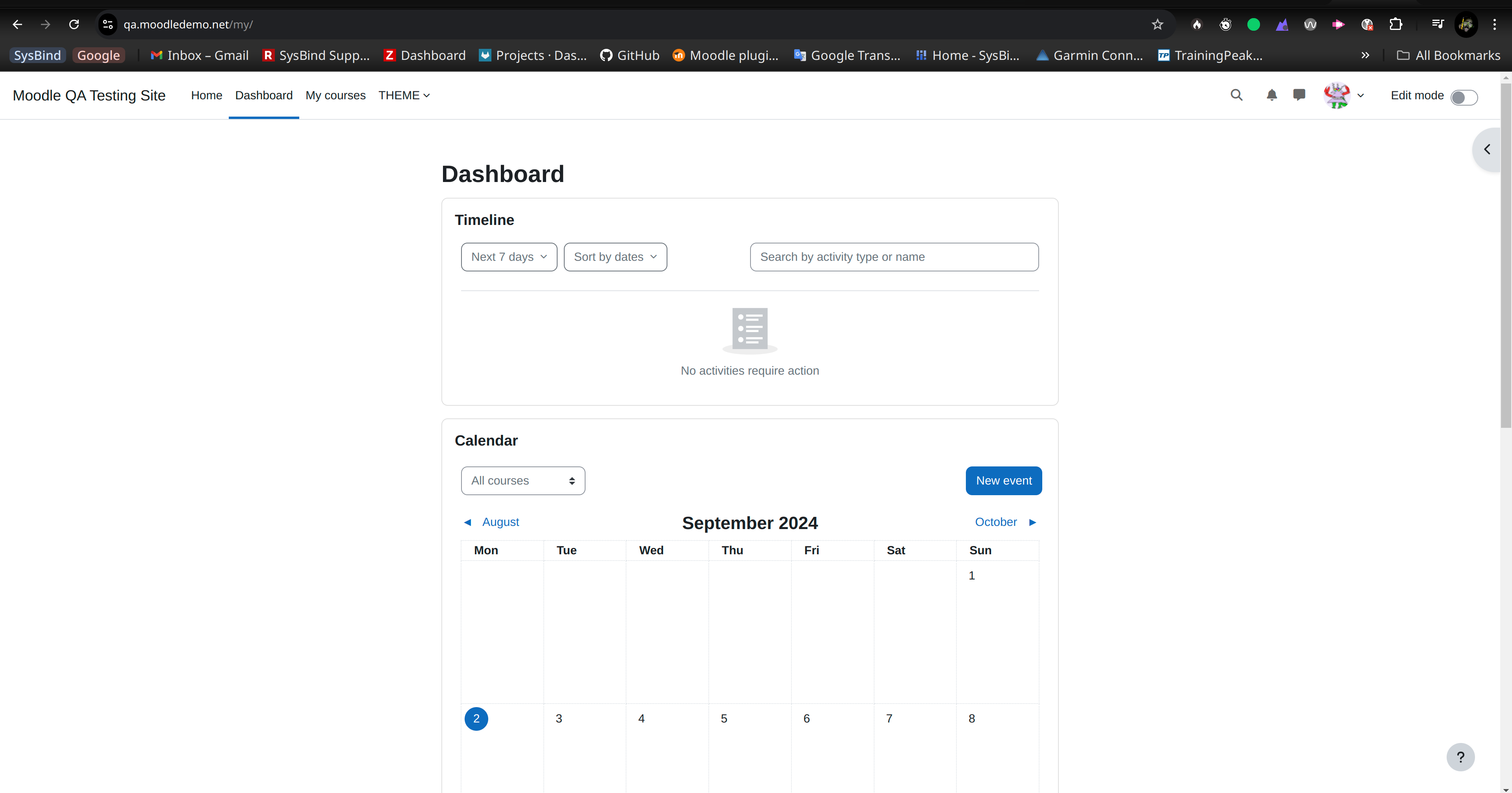Open the All Bookmarks folder
Image resolution: width=1512 pixels, height=793 pixels.
[x=1449, y=55]
